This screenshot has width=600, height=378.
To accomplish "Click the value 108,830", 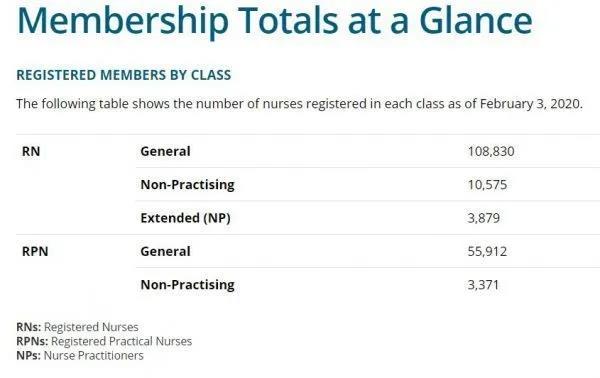I will tap(491, 152).
